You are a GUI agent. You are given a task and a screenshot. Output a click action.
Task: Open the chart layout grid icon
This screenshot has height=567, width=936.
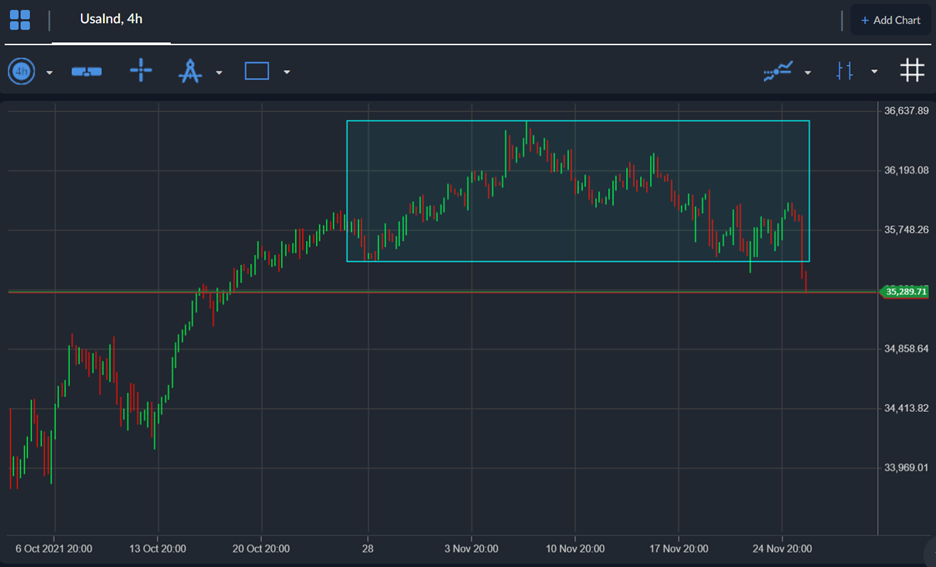click(20, 20)
